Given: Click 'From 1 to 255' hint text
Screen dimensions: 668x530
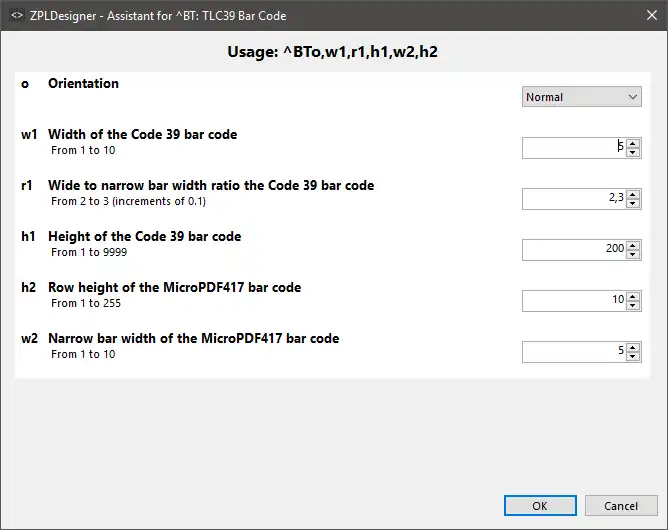Looking at the screenshot, I should coord(86,303).
